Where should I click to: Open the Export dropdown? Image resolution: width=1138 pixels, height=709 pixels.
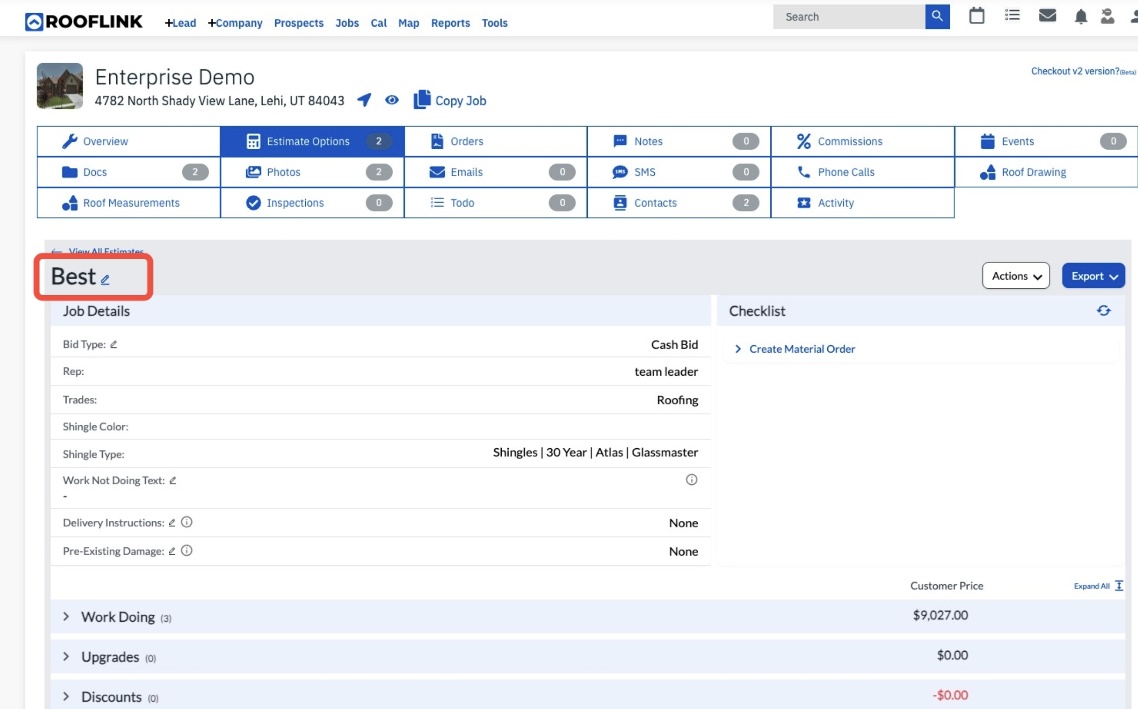pos(1093,276)
